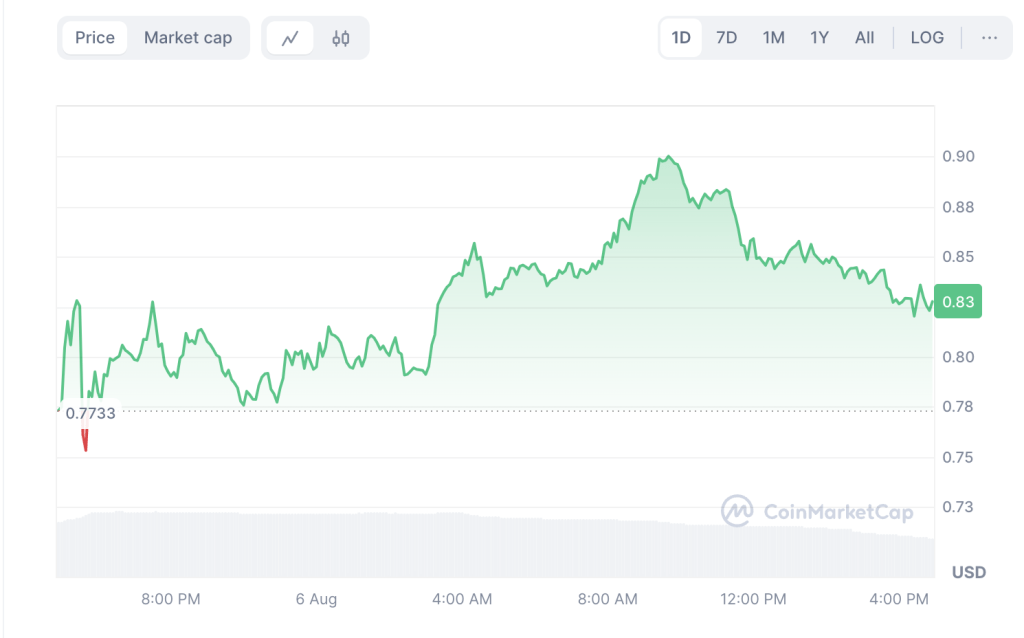This screenshot has height=638, width=1024.
Task: Switch to candlestick chart view
Action: (340, 38)
